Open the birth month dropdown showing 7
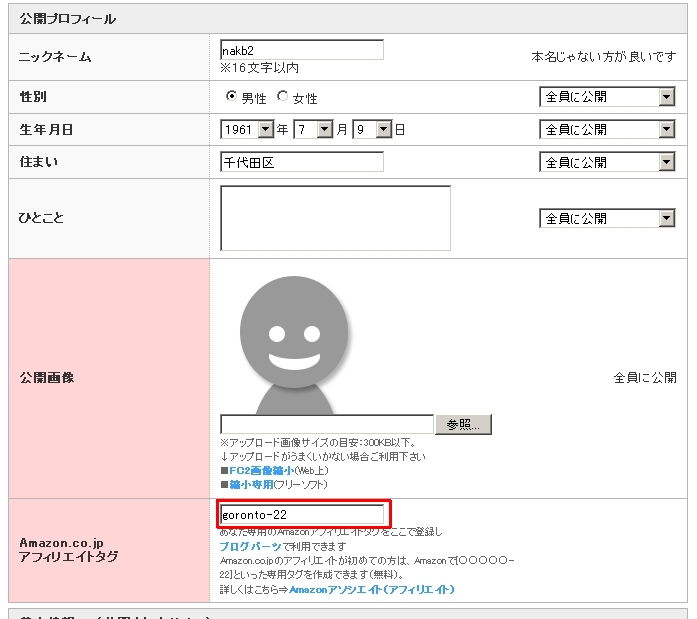This screenshot has height=619, width=697. tap(313, 129)
